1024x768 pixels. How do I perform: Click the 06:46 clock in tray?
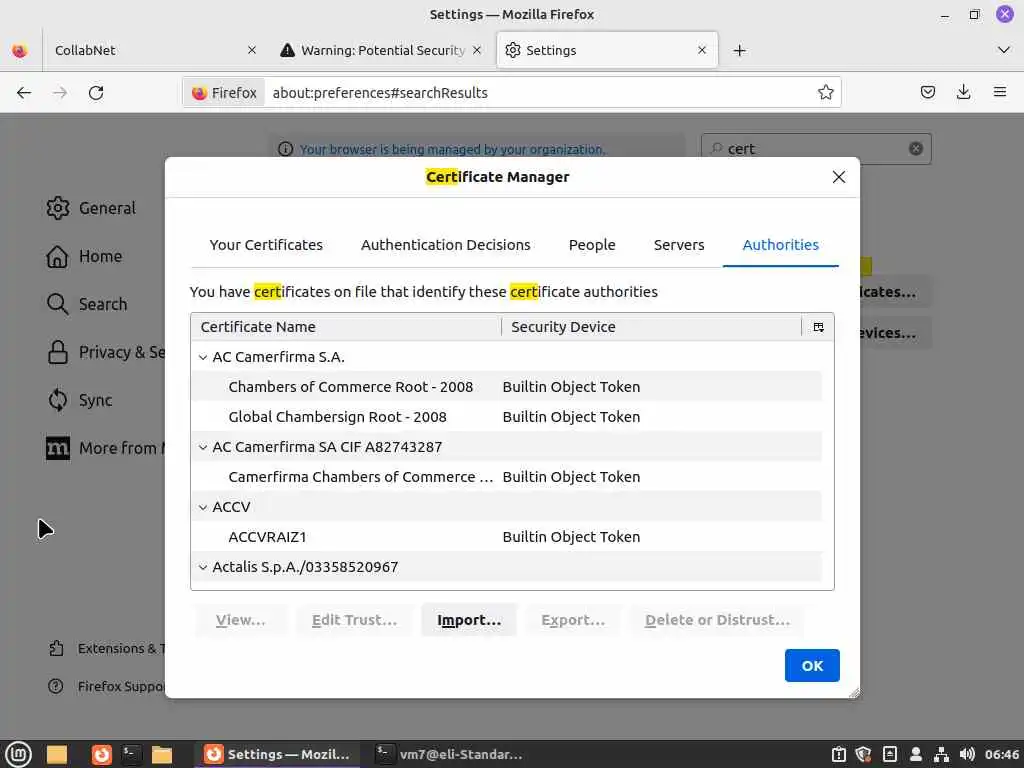[x=1002, y=754]
